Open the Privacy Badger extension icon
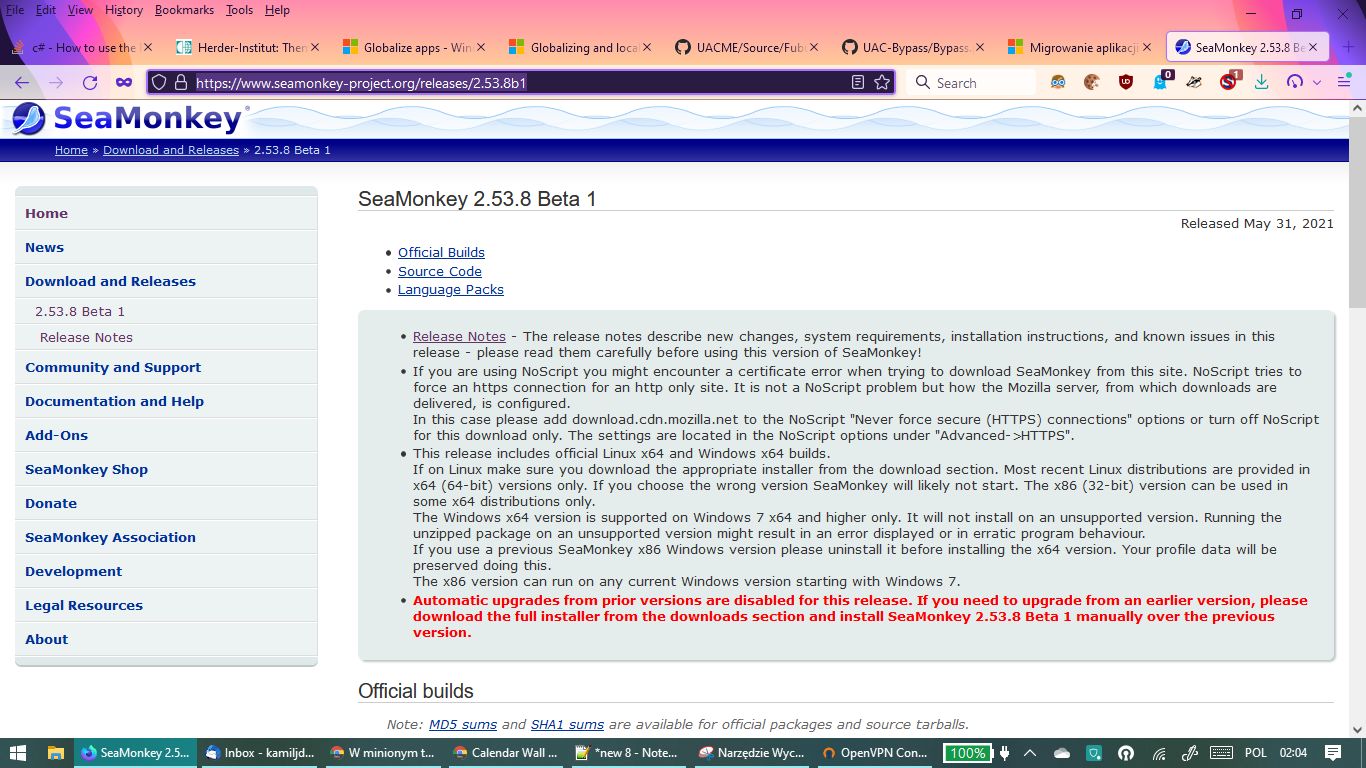This screenshot has width=1366, height=768. click(1194, 83)
